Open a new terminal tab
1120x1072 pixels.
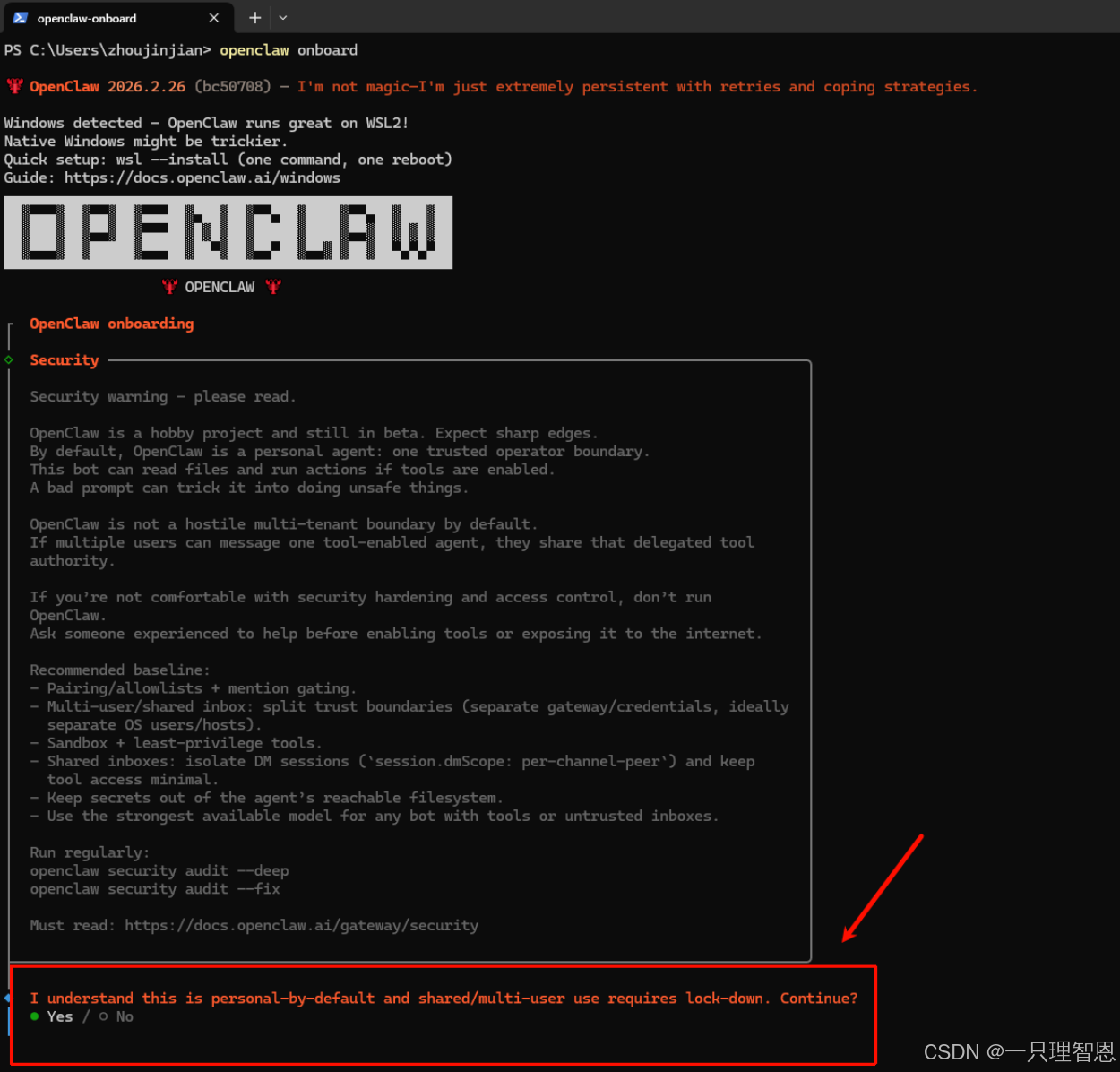coord(255,18)
